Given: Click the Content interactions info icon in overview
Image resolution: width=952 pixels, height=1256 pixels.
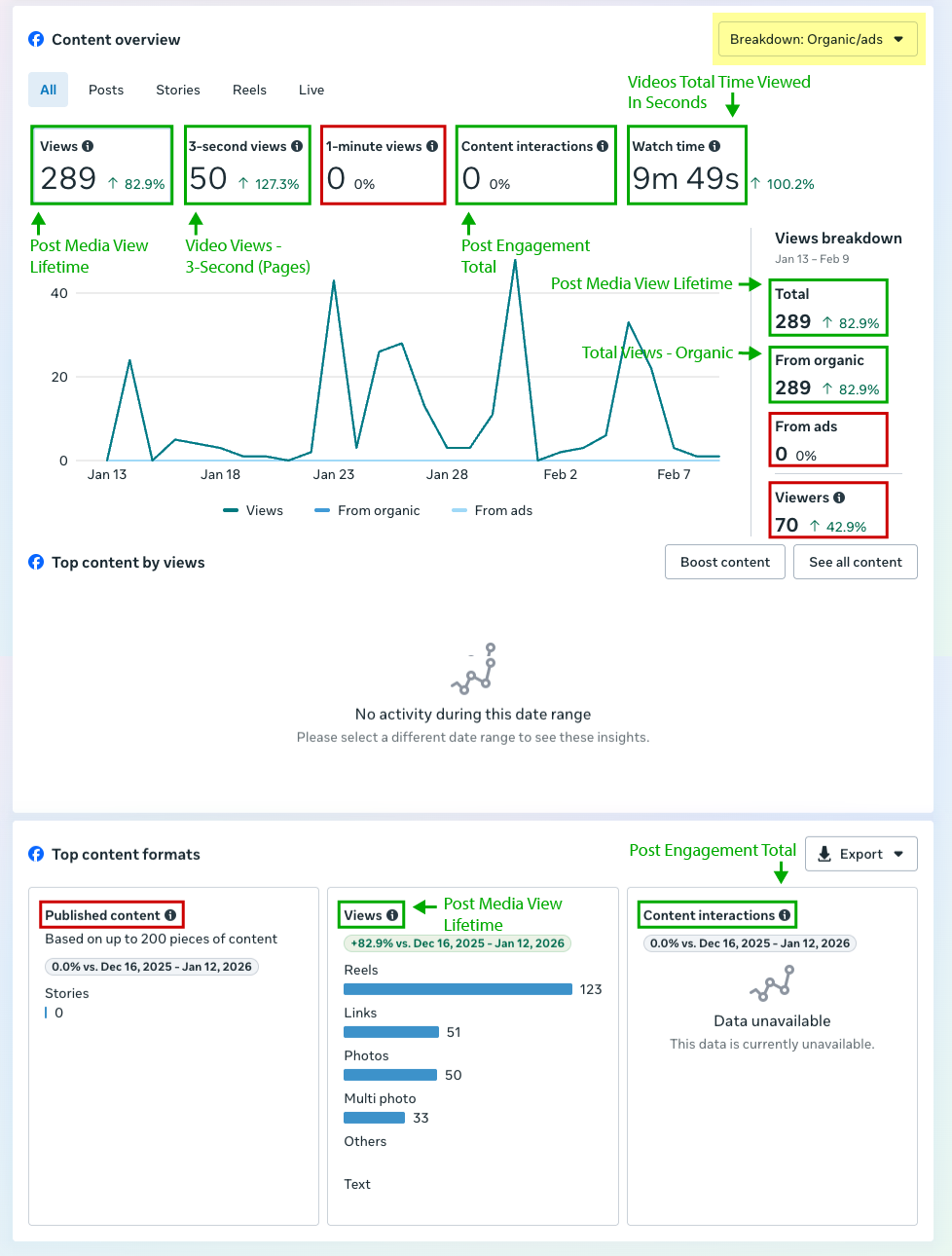Looking at the screenshot, I should (x=603, y=146).
